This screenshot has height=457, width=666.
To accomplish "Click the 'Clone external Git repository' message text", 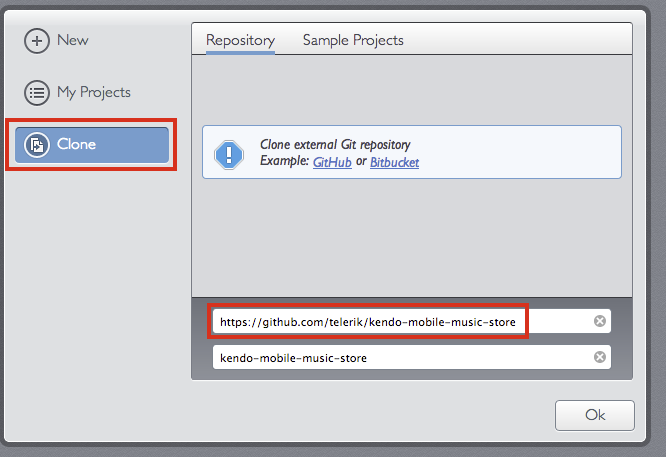I will (x=335, y=145).
